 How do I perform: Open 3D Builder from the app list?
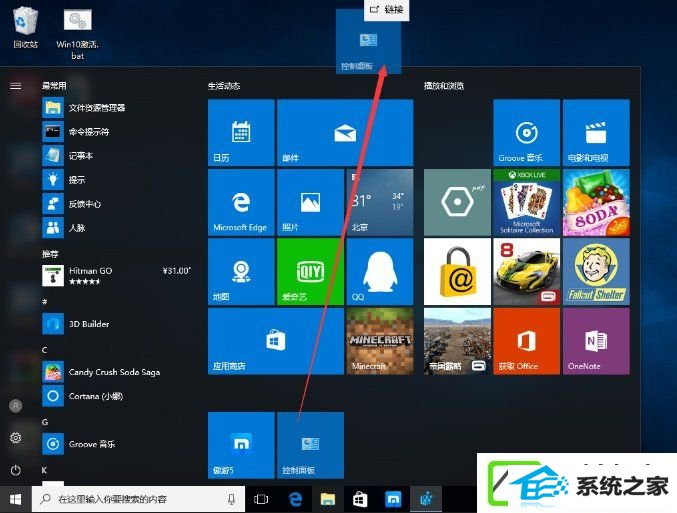click(x=117, y=324)
